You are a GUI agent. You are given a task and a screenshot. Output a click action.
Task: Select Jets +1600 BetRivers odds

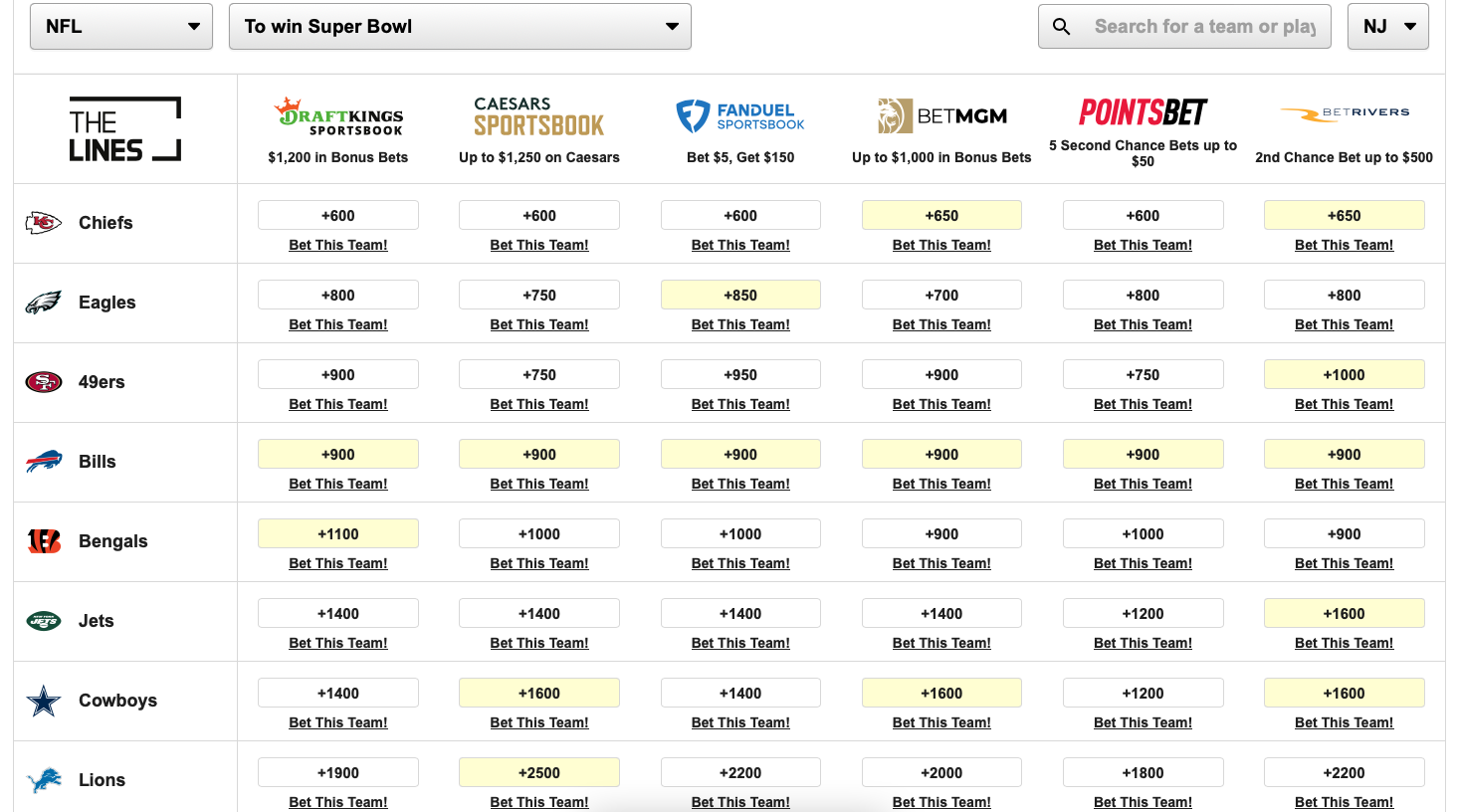click(1344, 613)
